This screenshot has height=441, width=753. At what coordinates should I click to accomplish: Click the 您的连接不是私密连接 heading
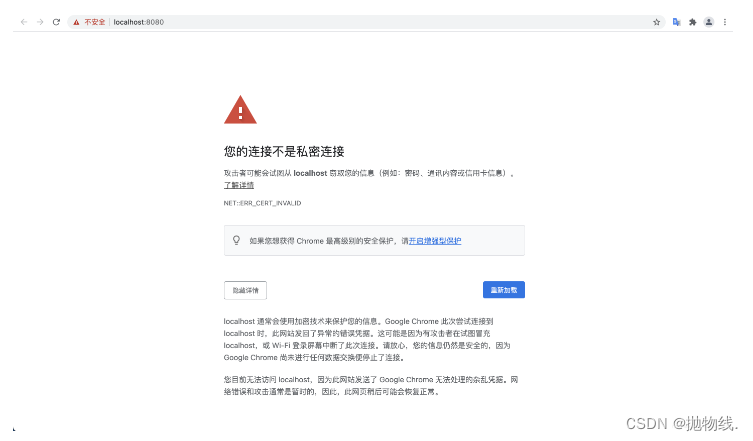pyautogui.click(x=284, y=152)
